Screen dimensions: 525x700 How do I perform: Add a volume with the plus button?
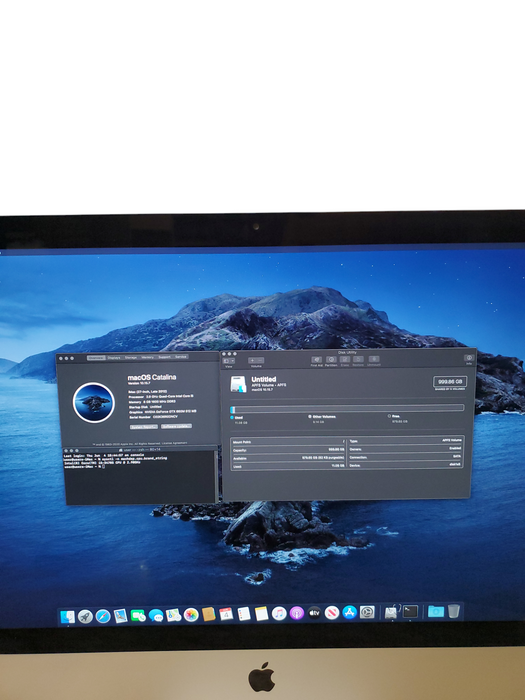coord(252,360)
